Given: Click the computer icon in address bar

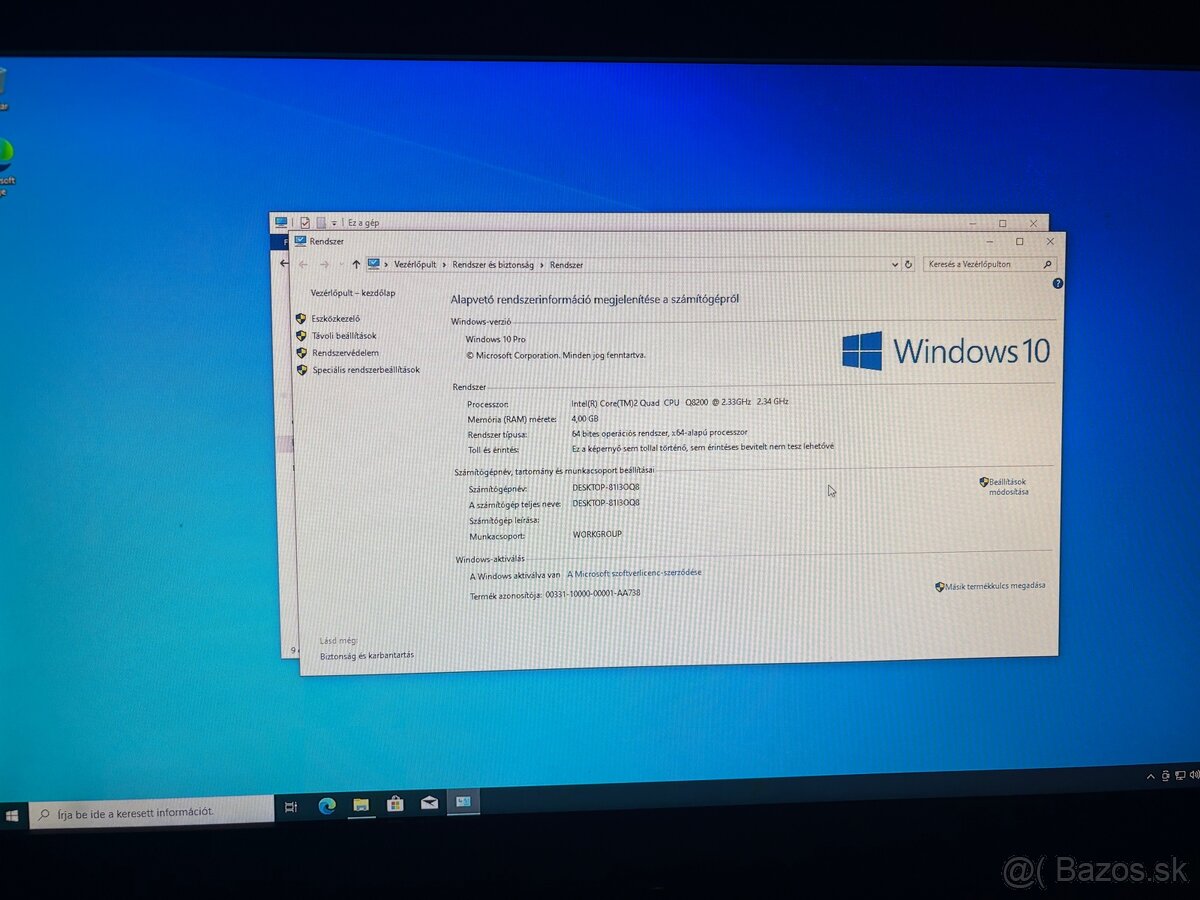Looking at the screenshot, I should coord(373,264).
